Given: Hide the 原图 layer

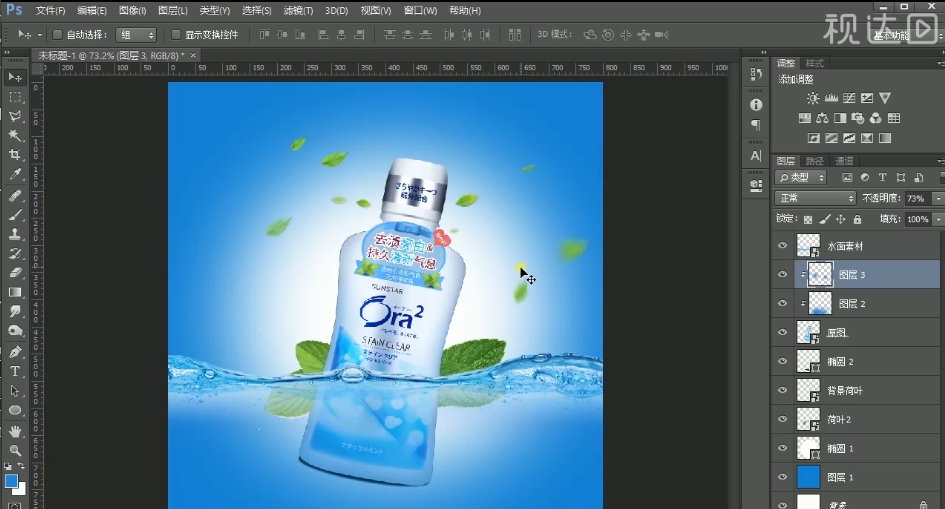Looking at the screenshot, I should click(782, 333).
